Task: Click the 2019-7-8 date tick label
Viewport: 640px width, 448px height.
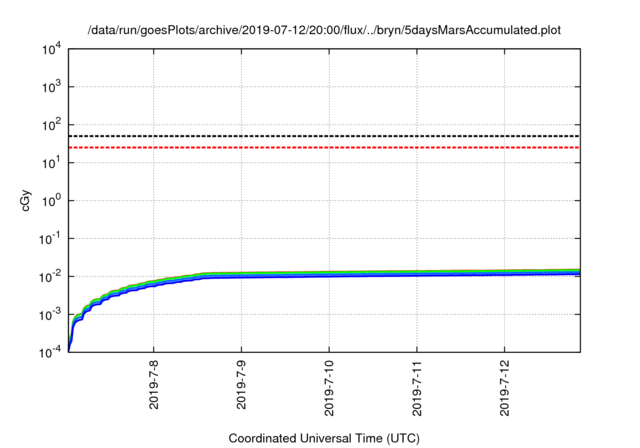Action: click(153, 385)
